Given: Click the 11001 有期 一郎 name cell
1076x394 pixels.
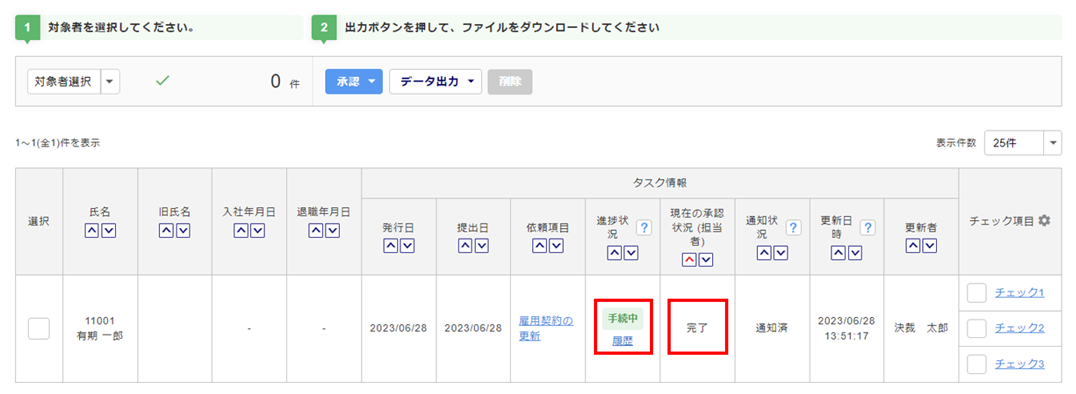Looking at the screenshot, I should tap(100, 329).
